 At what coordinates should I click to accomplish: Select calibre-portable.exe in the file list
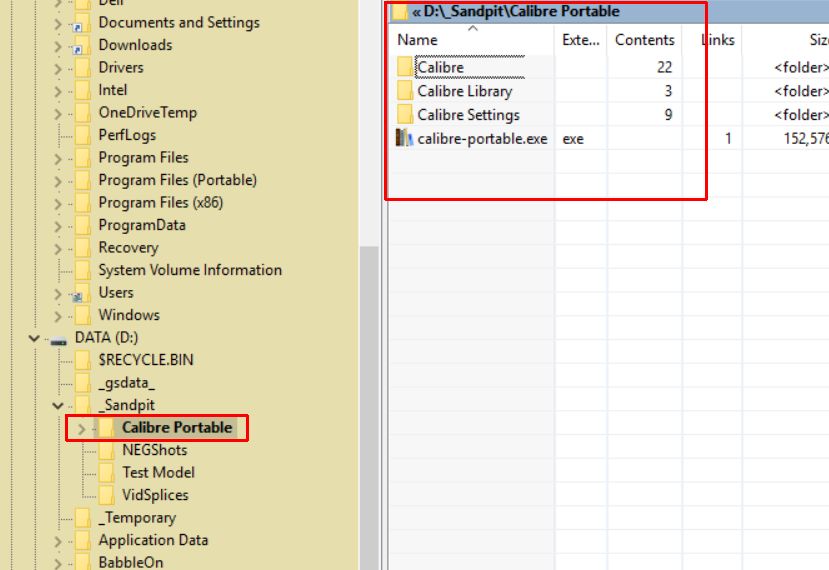[482, 139]
